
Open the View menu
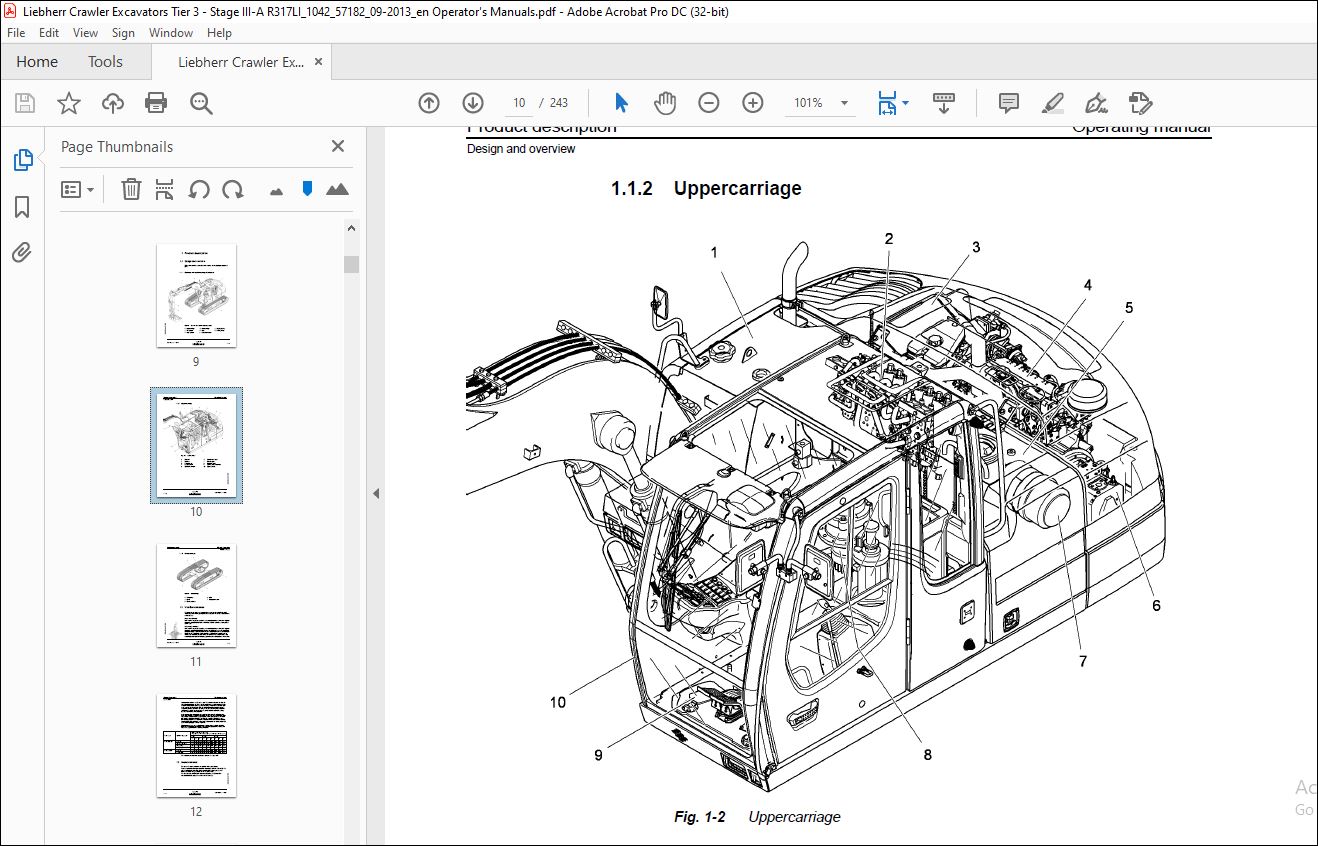coord(86,33)
